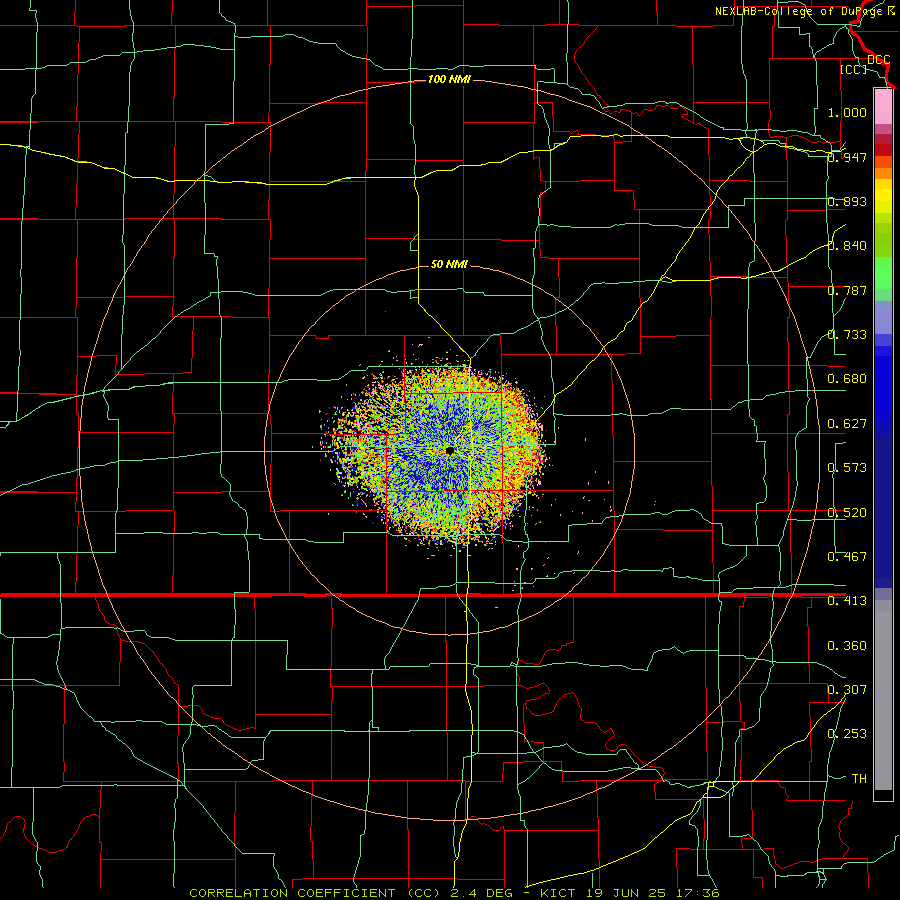This screenshot has width=900, height=900.
Task: Click the 0.360 legend value
Action: point(847,646)
